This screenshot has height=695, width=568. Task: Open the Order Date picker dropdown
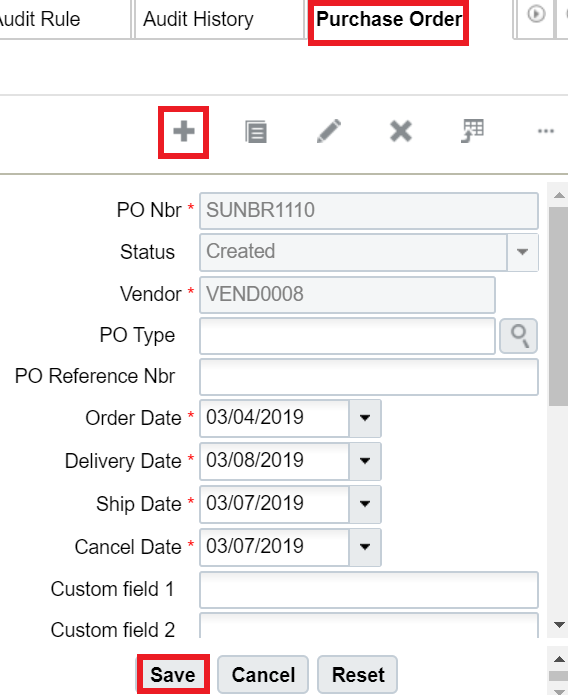365,418
